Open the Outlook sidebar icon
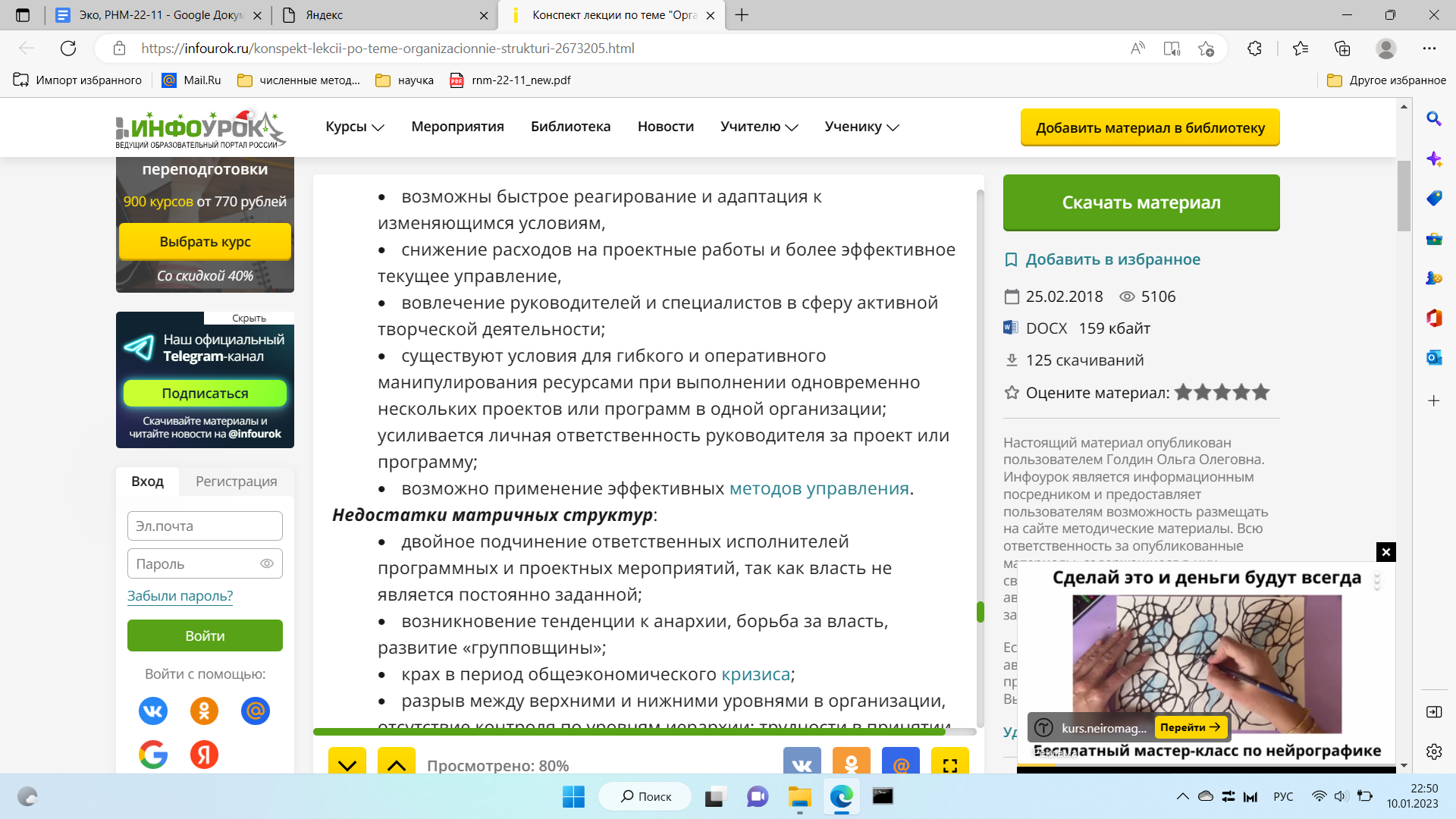1456x819 pixels. click(x=1433, y=358)
